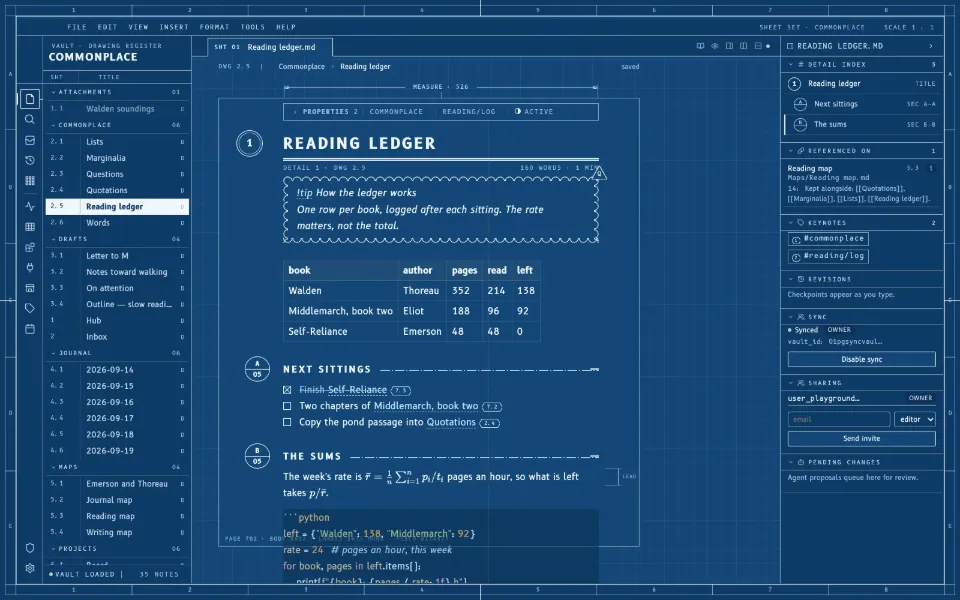Collapse the Keynotes section
The width and height of the screenshot is (960, 600).
pyautogui.click(x=790, y=223)
